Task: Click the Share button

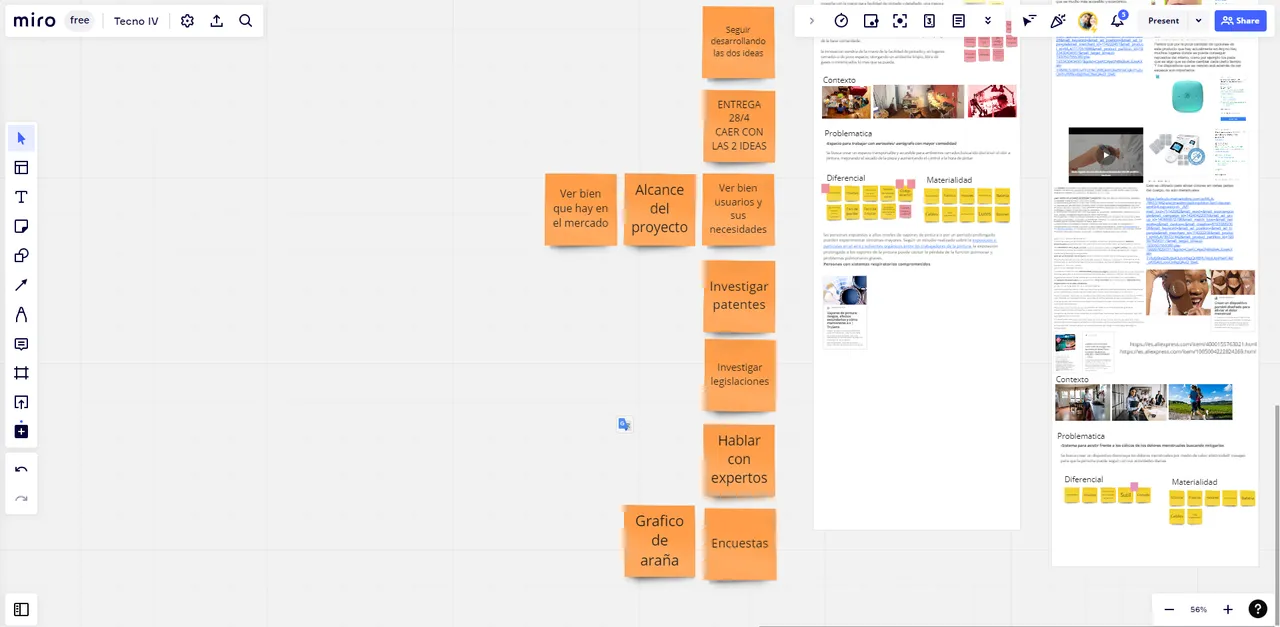Action: click(1240, 21)
